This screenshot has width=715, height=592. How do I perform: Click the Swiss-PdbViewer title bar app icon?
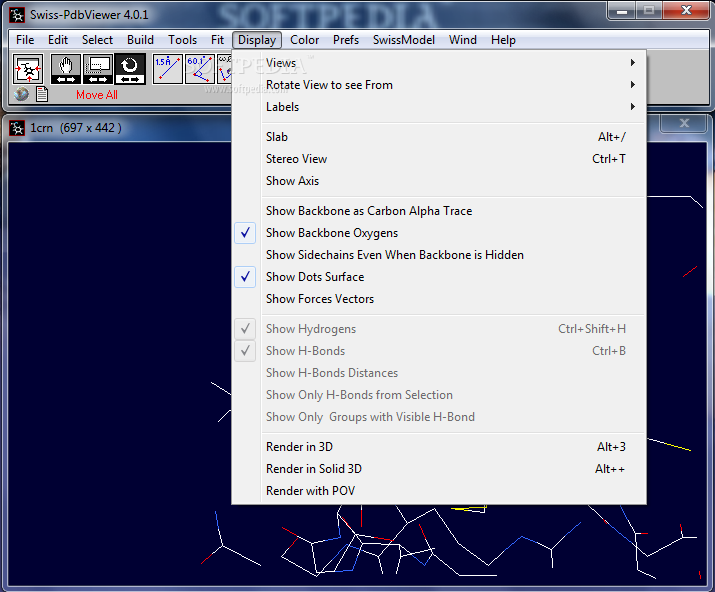pyautogui.click(x=17, y=15)
